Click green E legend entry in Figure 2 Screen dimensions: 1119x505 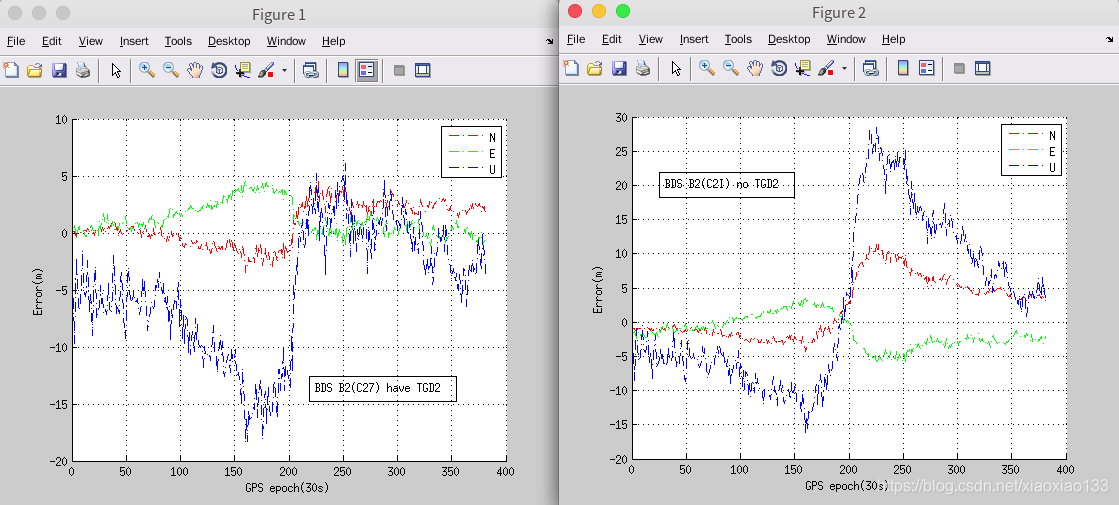1031,151
